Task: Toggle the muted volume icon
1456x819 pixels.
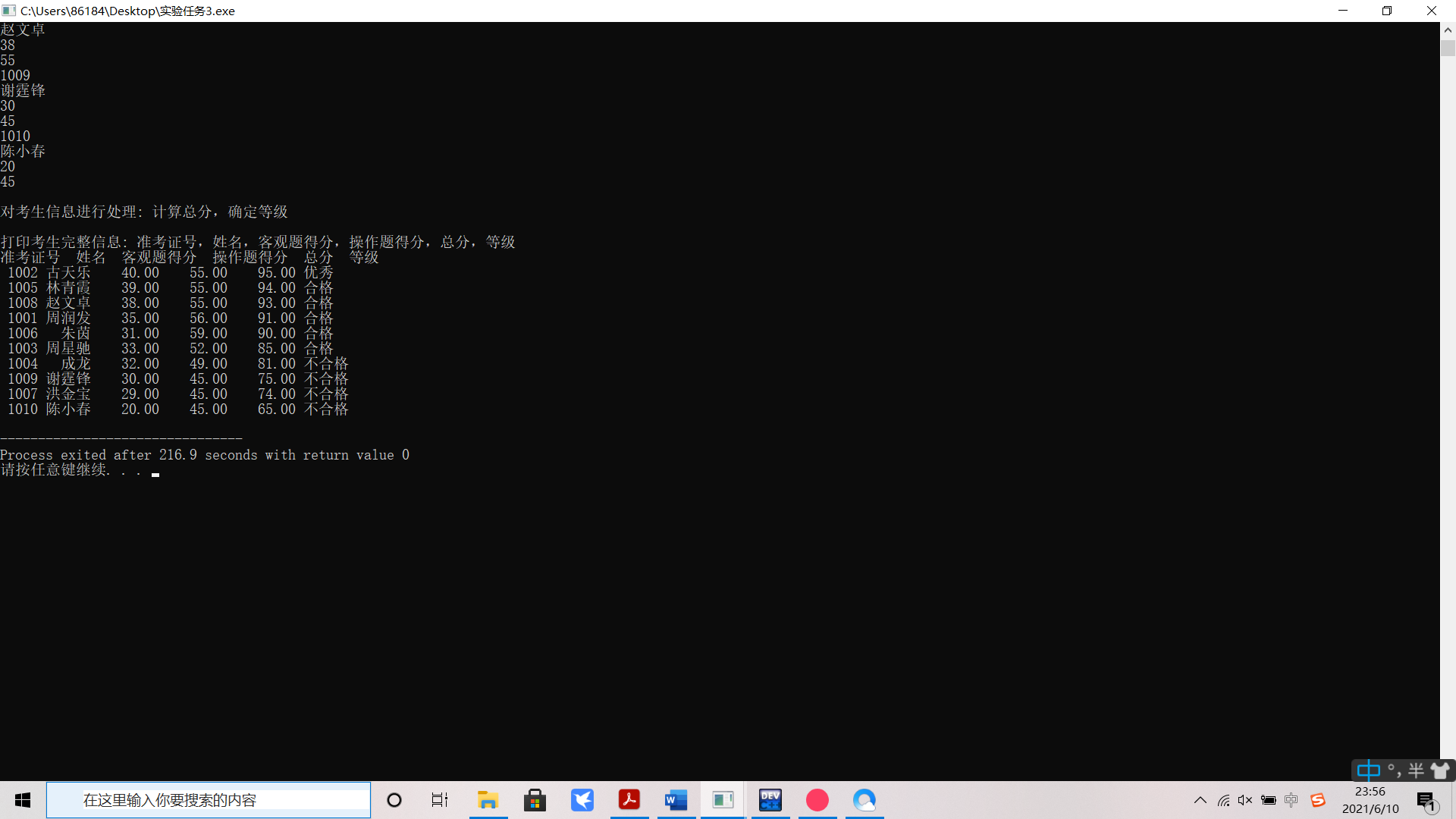Action: click(x=1245, y=800)
